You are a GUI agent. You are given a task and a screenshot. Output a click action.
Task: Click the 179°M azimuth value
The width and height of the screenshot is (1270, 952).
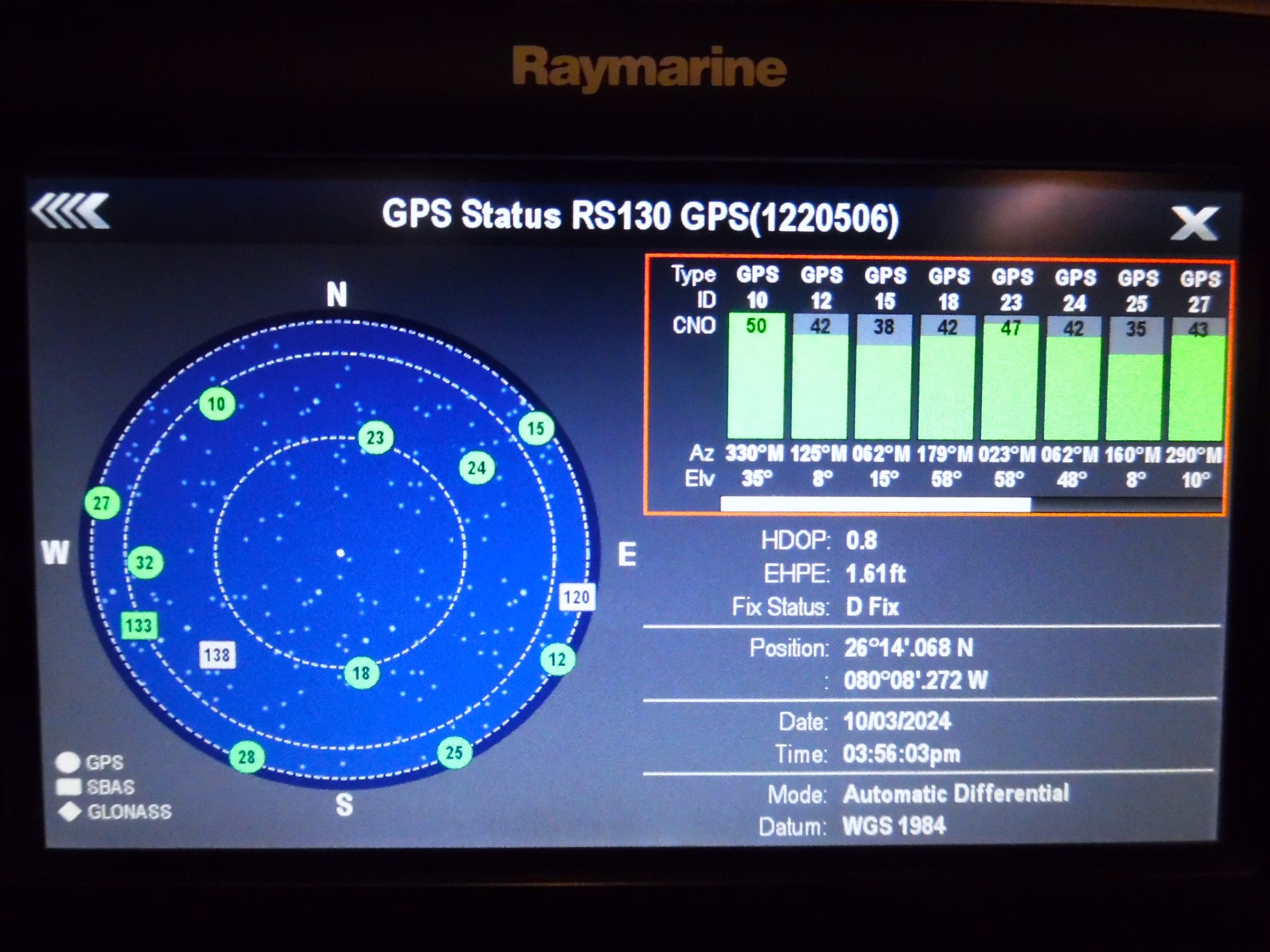945,455
